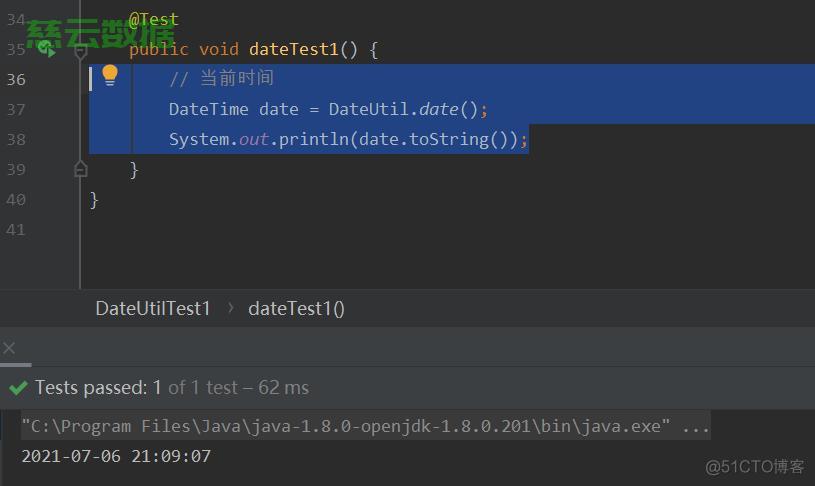Image resolution: width=815 pixels, height=486 pixels.
Task: Click the DateTime type on line 37
Action: coord(208,109)
